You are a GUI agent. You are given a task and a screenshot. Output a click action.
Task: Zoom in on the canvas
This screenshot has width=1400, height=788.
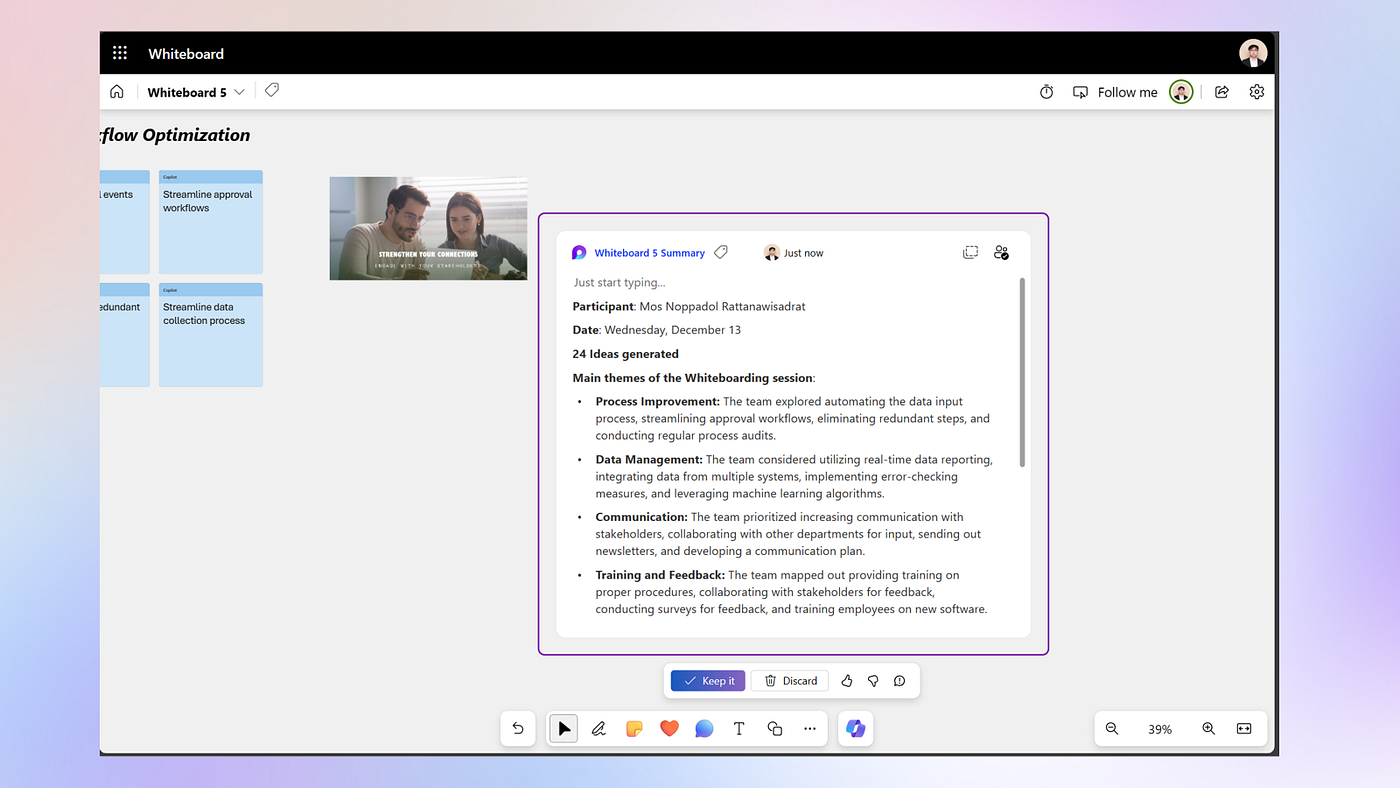coord(1208,729)
